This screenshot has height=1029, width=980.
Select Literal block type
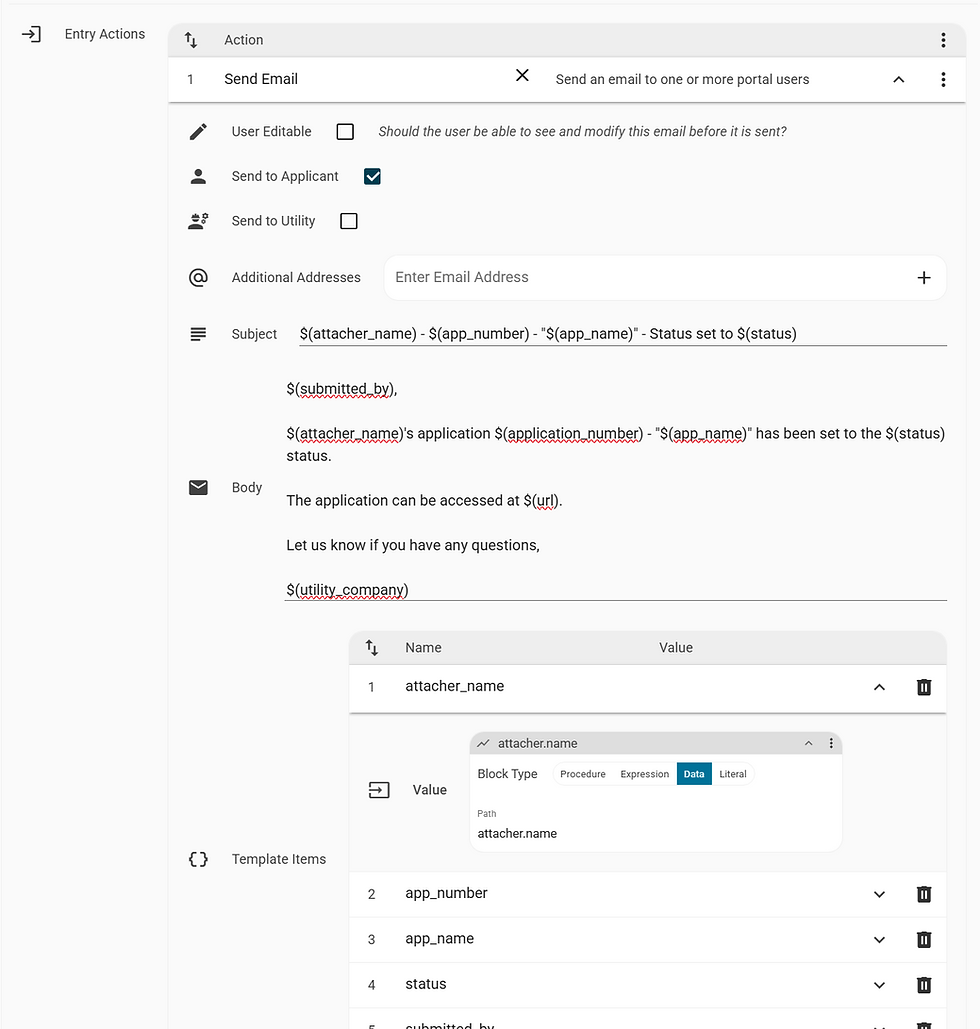tap(733, 774)
